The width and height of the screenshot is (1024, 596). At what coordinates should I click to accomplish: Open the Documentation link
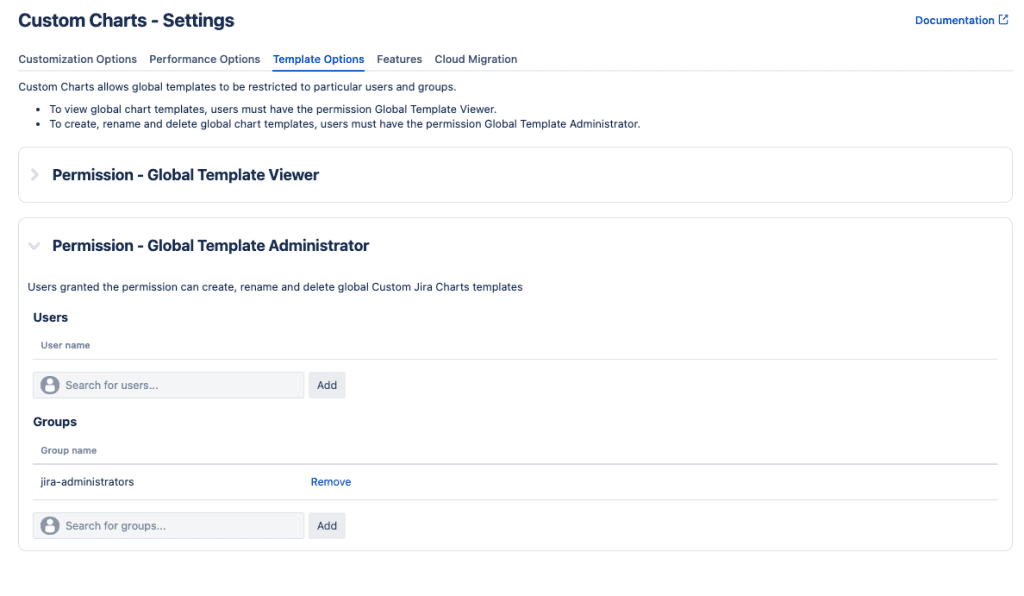click(x=954, y=20)
